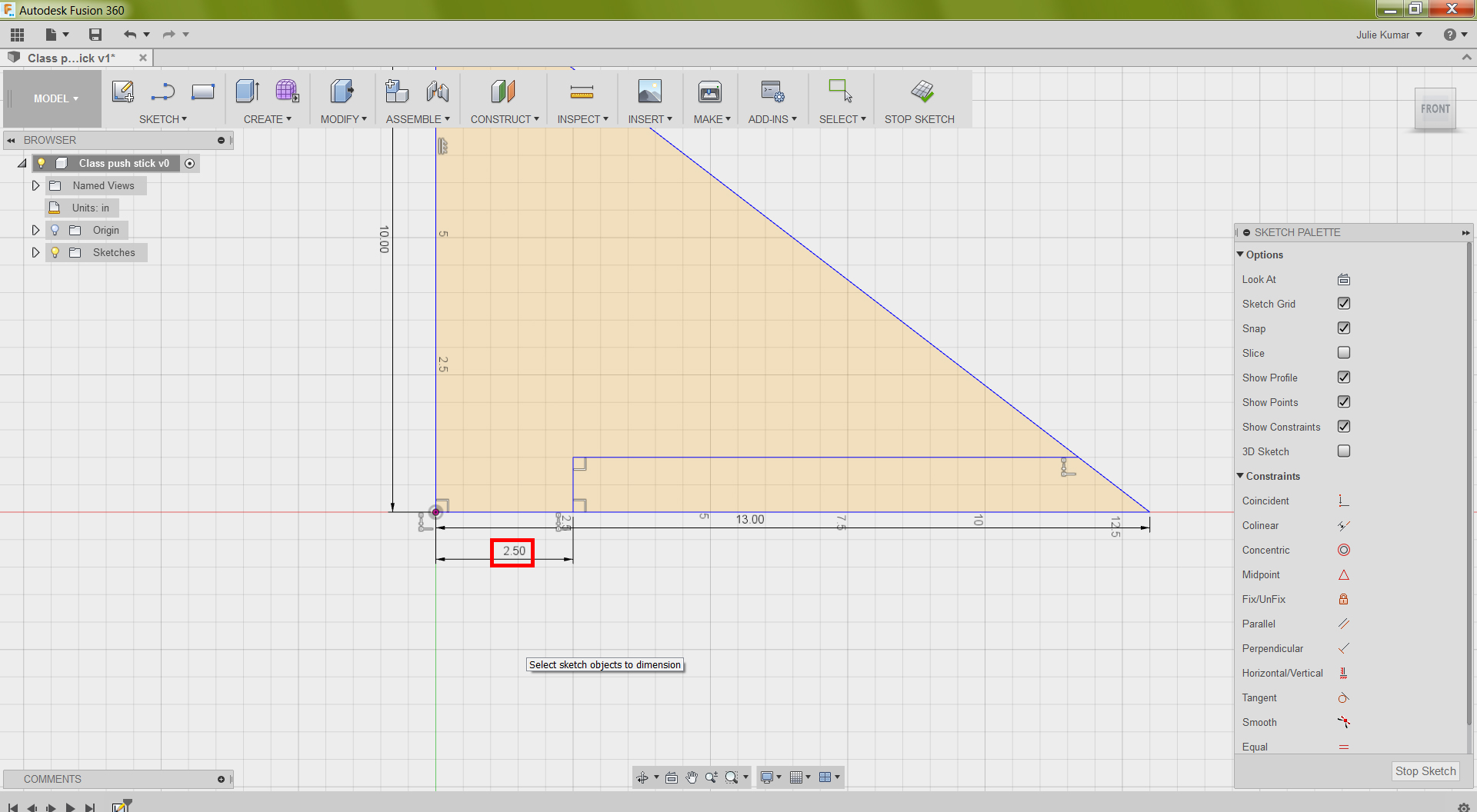Image resolution: width=1477 pixels, height=812 pixels.
Task: Click the construction plane icon
Action: coord(503,92)
